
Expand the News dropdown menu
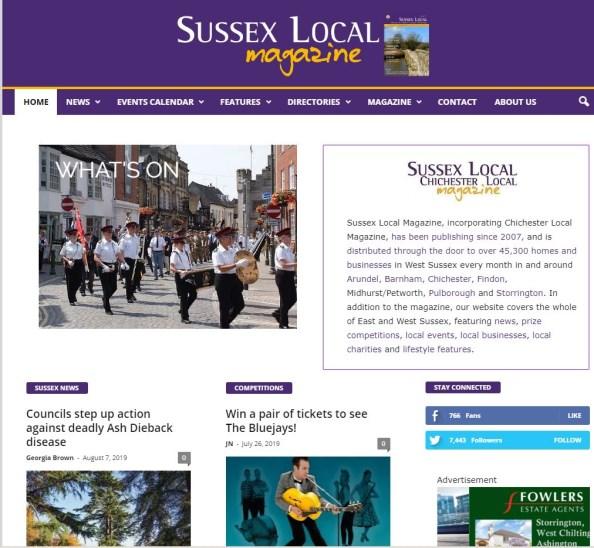[83, 102]
